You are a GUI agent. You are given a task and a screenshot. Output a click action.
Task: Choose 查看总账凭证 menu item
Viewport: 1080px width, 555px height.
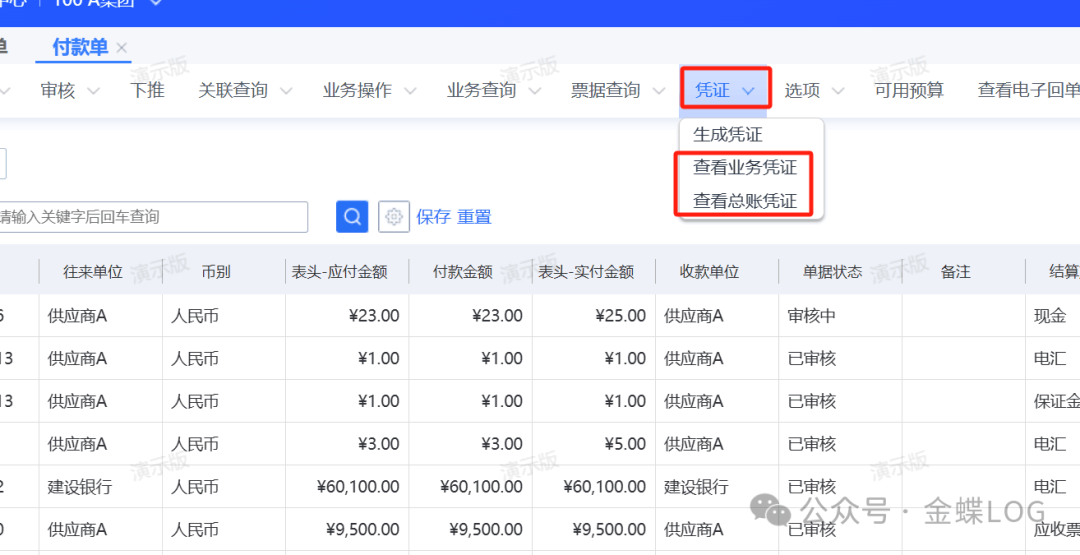(x=745, y=201)
